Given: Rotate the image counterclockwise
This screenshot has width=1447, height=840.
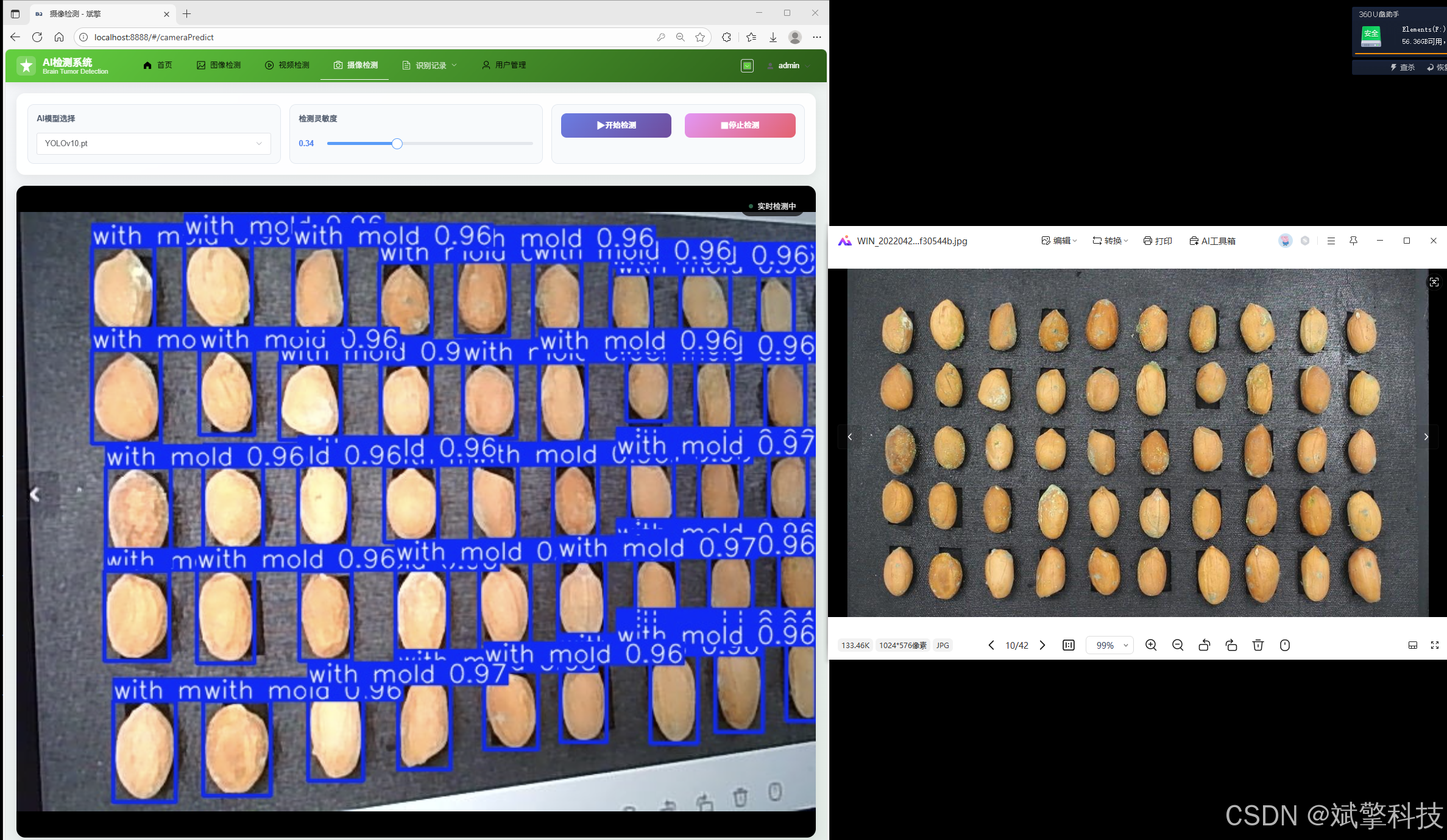Looking at the screenshot, I should coord(1205,645).
